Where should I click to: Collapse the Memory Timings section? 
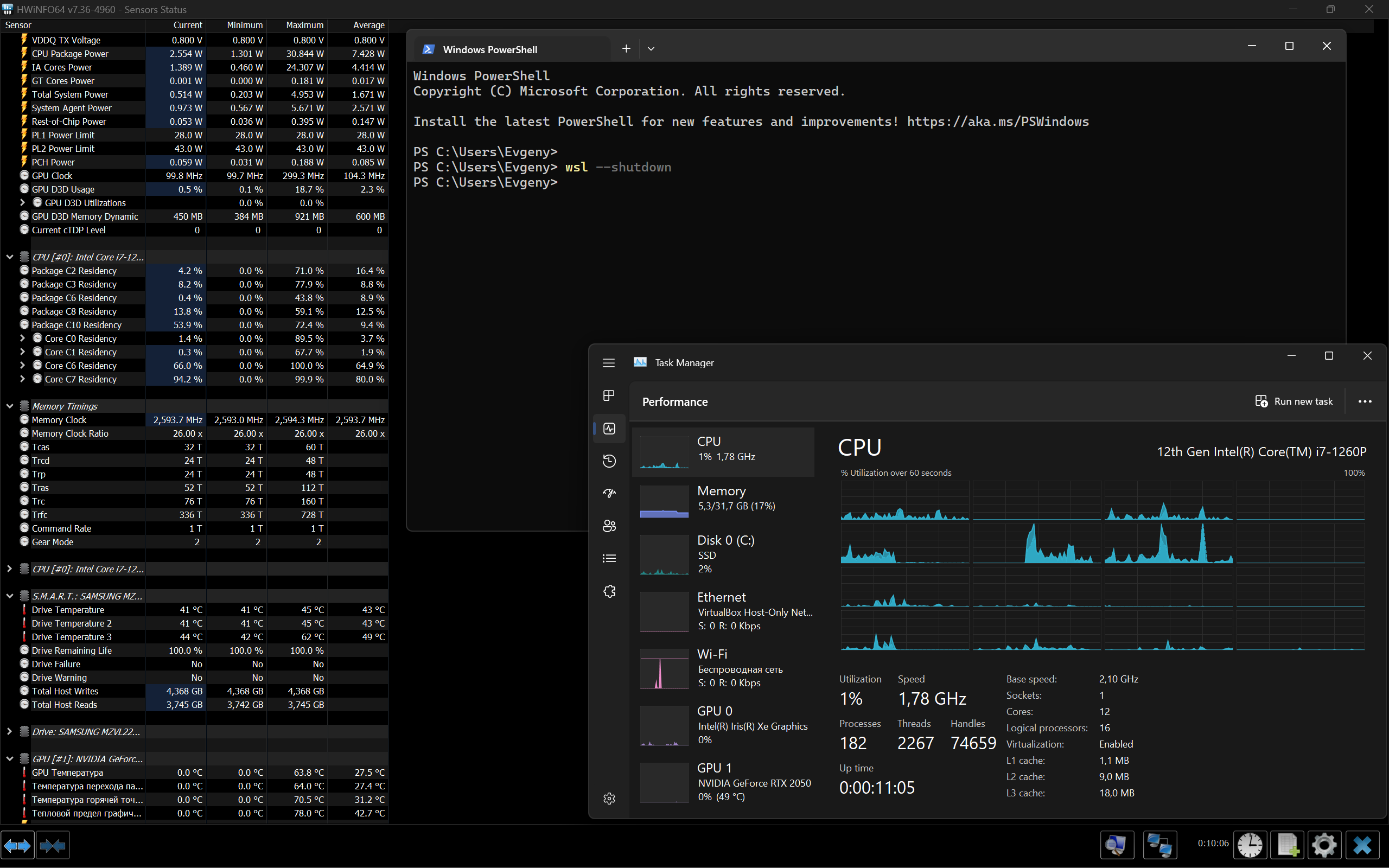pyautogui.click(x=9, y=405)
